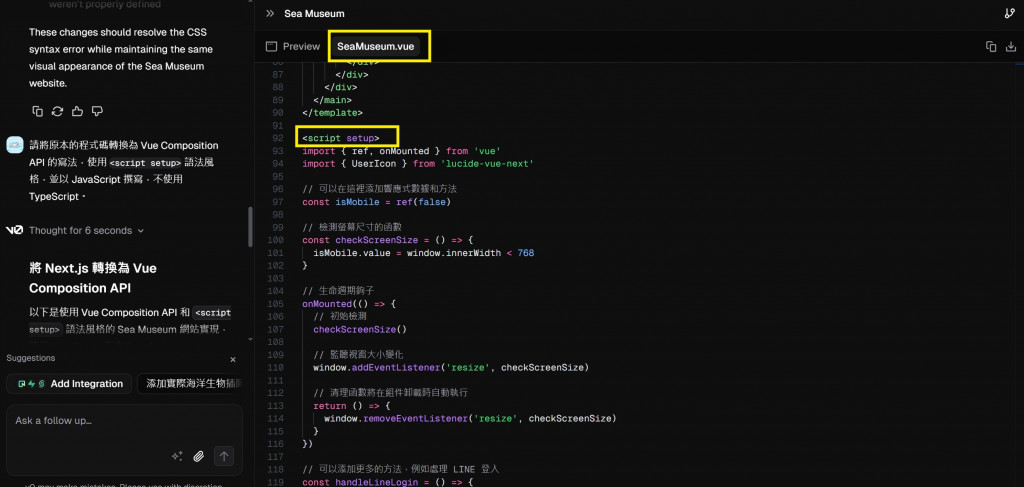Give the response a thumbs down
The width and height of the screenshot is (1024, 487).
click(x=97, y=111)
